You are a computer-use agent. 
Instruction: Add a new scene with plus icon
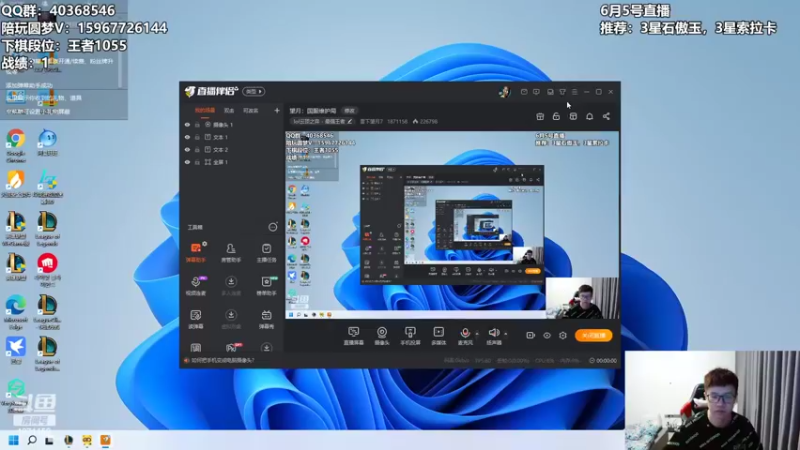277,110
